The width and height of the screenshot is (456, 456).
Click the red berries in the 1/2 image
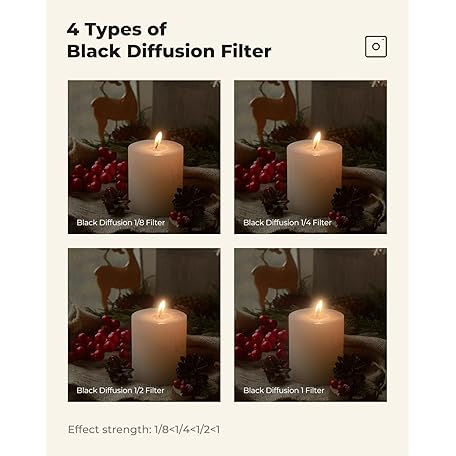(x=100, y=340)
